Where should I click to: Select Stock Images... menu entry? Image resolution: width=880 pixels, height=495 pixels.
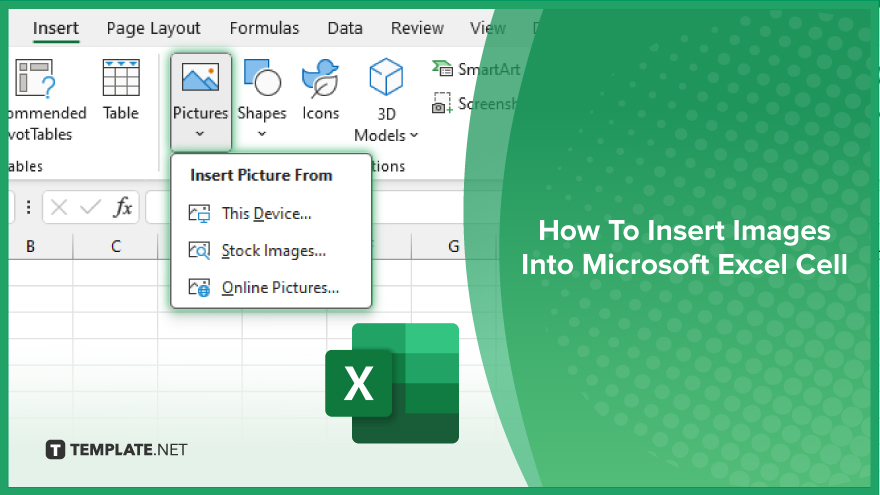click(x=273, y=251)
